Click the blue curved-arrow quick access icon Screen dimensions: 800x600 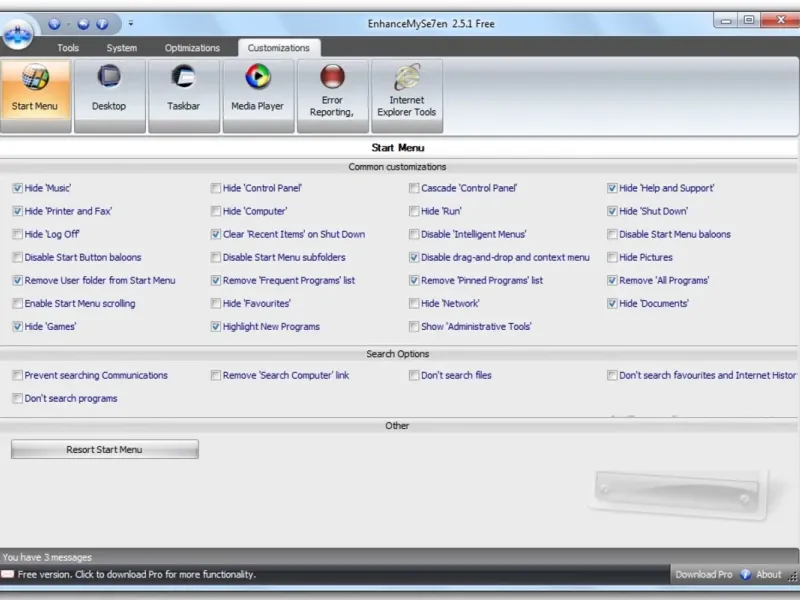[83, 23]
